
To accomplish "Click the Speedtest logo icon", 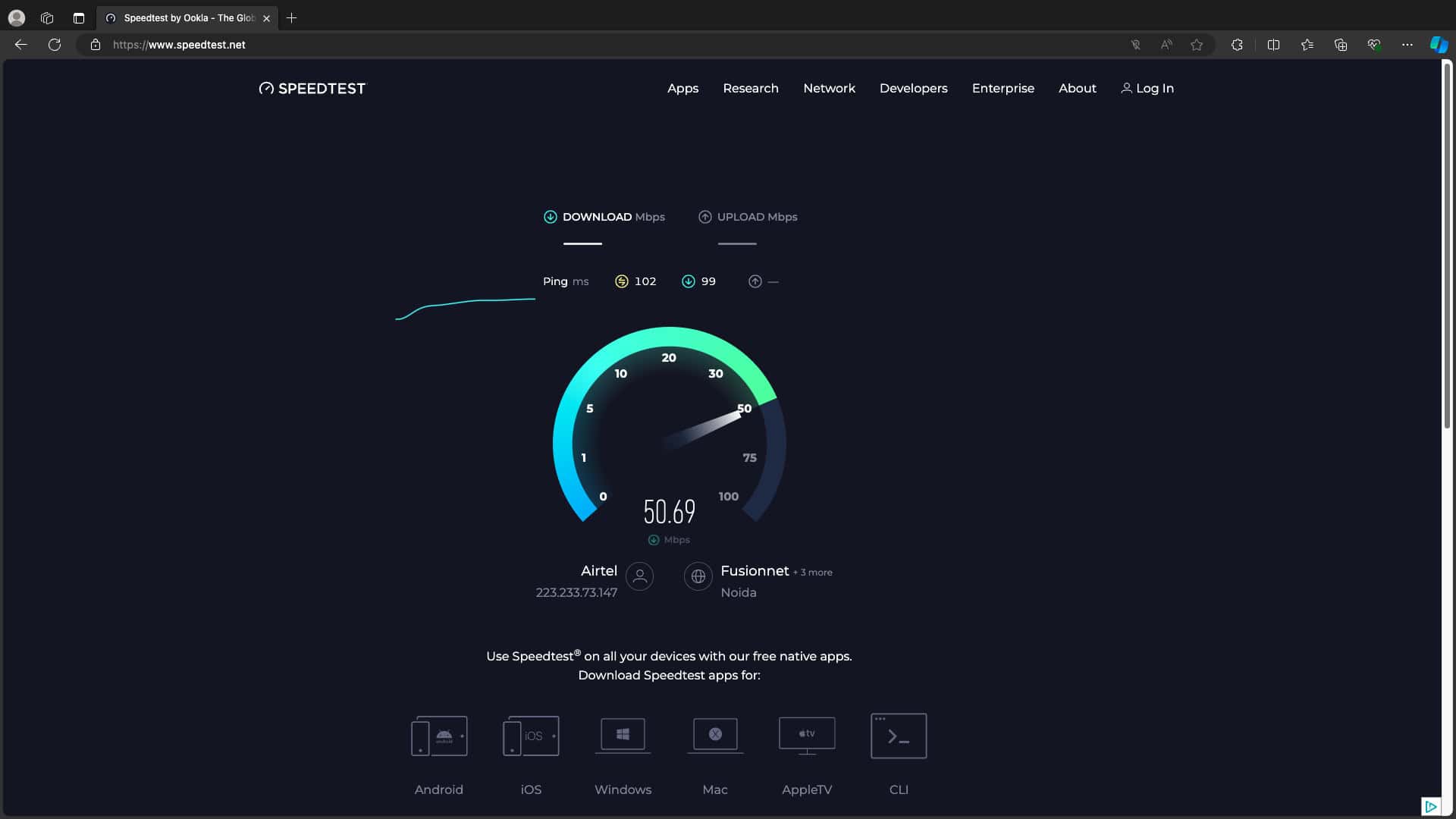I will tap(265, 88).
